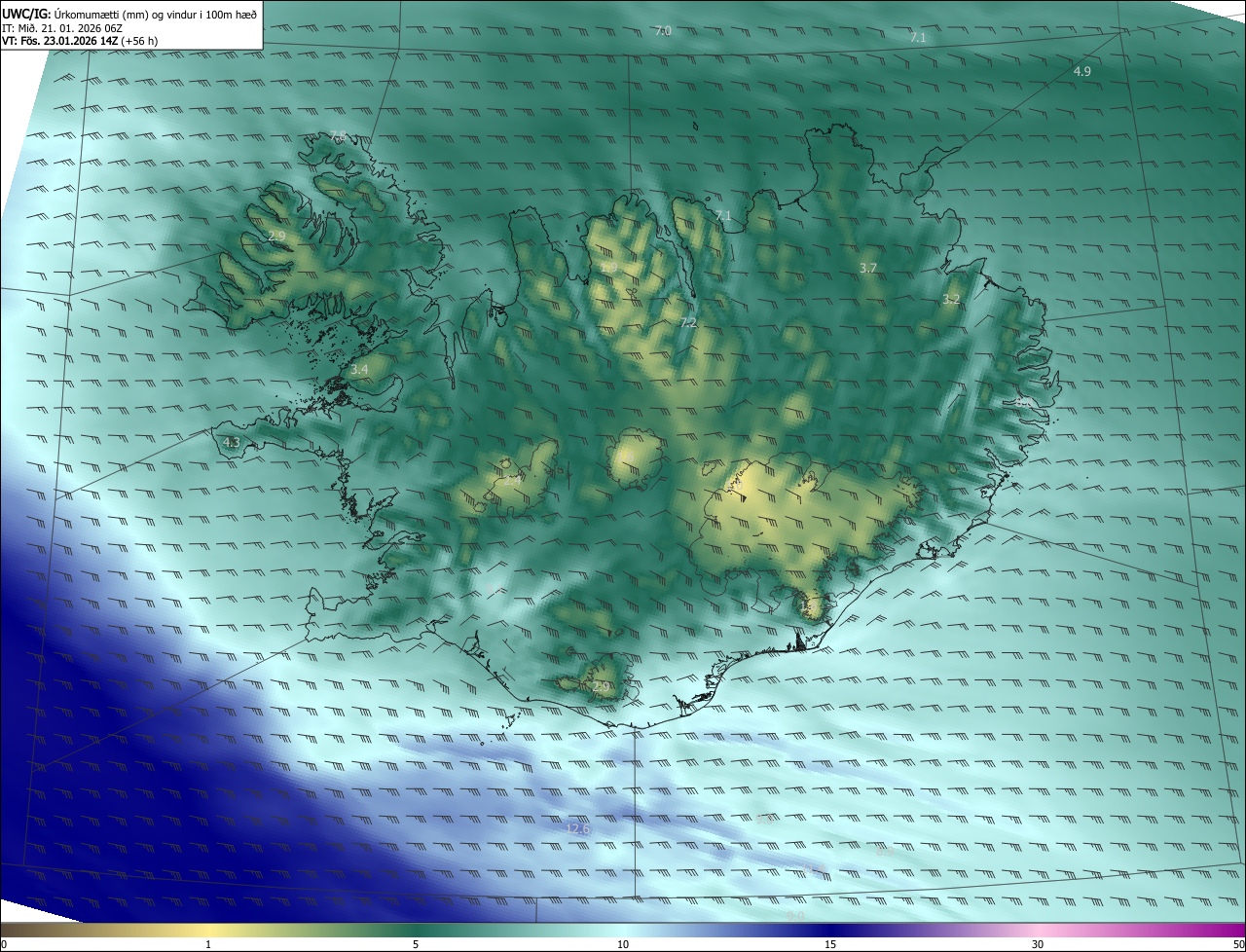
Task: Click the map value label "3.7"
Action: click(x=868, y=268)
